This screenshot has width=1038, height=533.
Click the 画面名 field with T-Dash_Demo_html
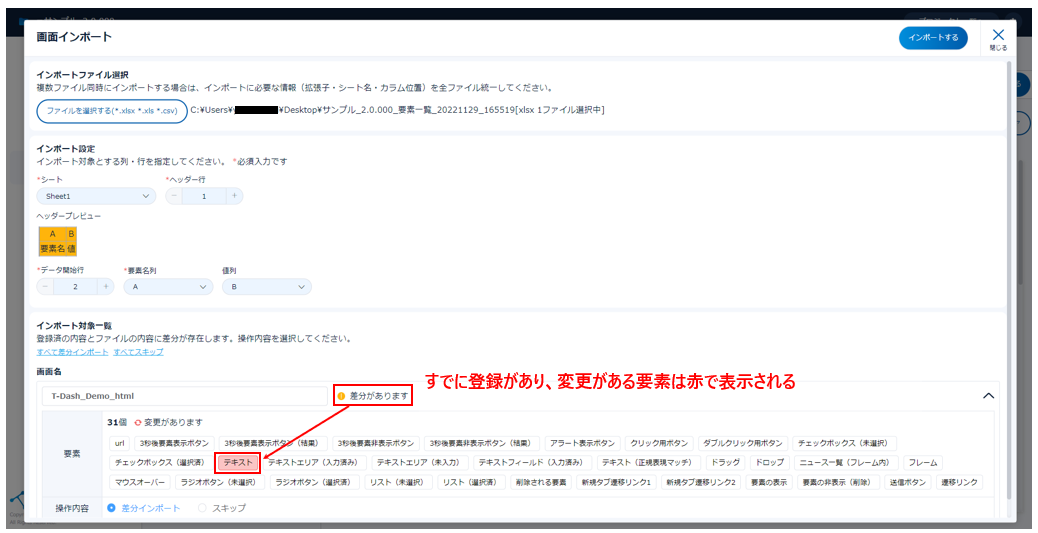click(x=181, y=396)
